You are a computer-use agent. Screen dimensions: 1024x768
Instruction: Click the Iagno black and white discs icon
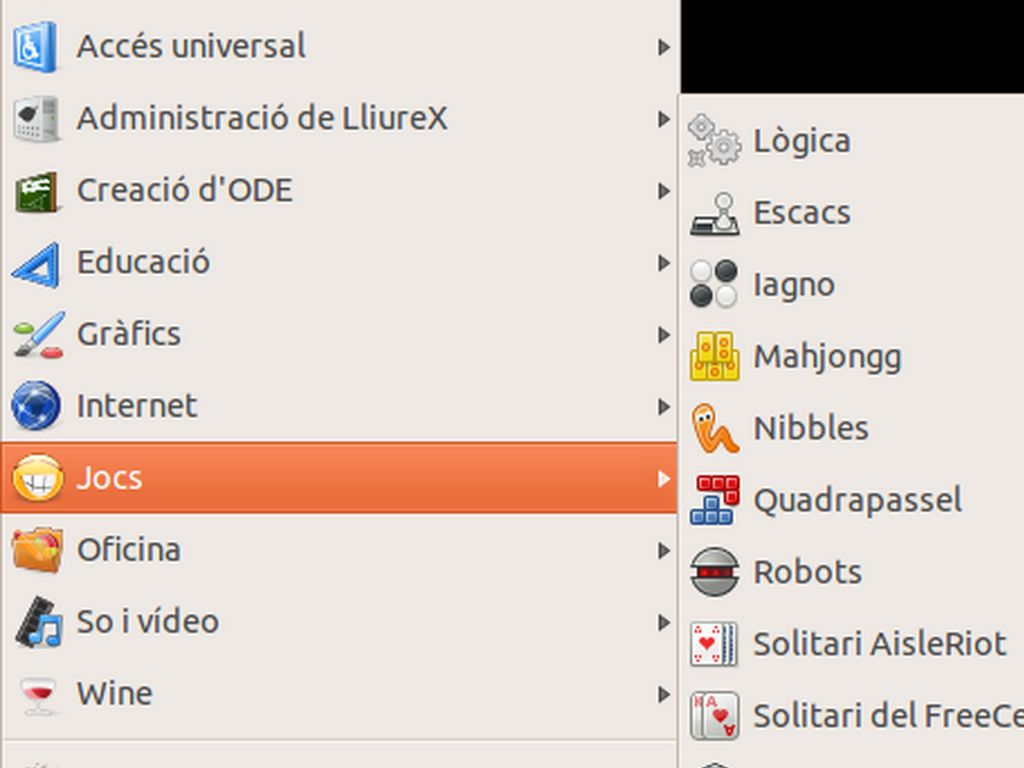click(714, 284)
